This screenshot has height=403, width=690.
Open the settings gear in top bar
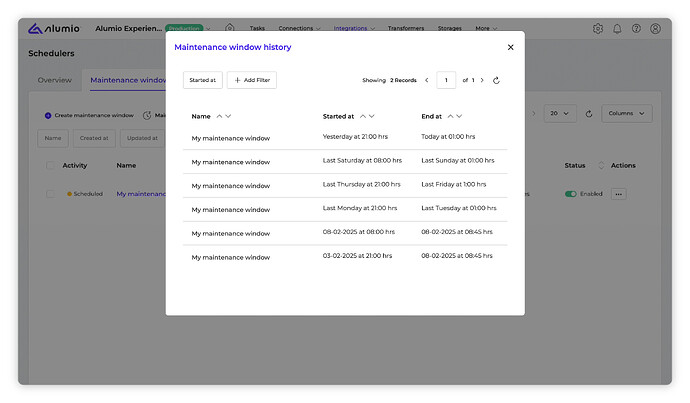pos(598,29)
